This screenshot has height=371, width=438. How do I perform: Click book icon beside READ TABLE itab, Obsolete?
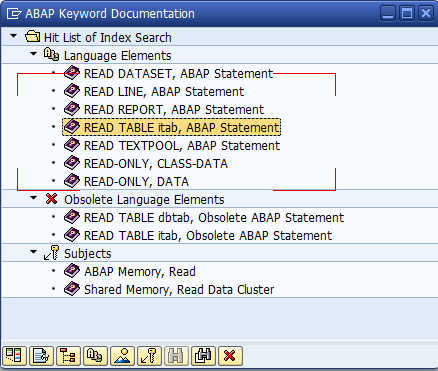(x=72, y=235)
